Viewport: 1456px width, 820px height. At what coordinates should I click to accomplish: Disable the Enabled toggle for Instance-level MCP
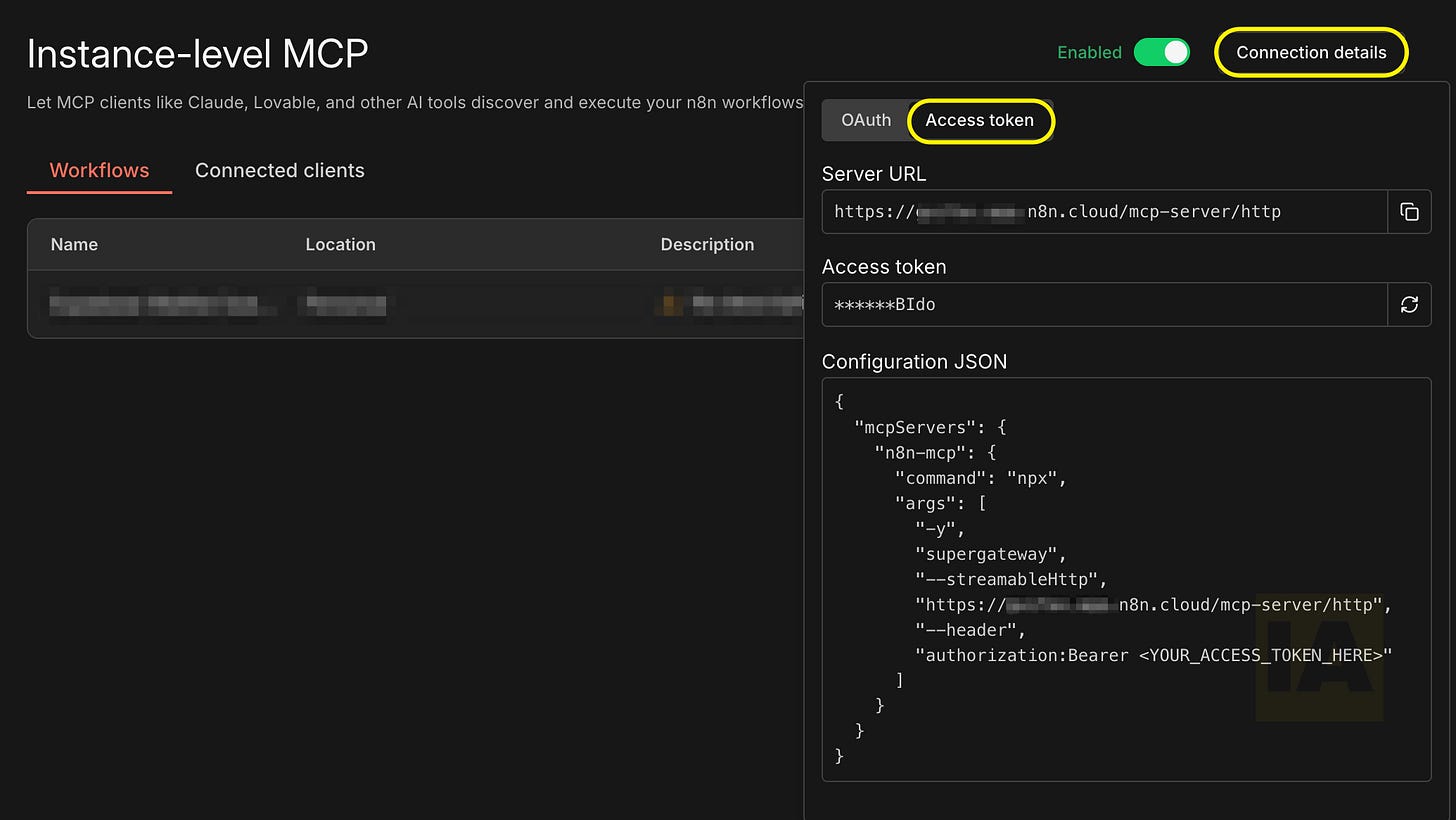click(1161, 52)
